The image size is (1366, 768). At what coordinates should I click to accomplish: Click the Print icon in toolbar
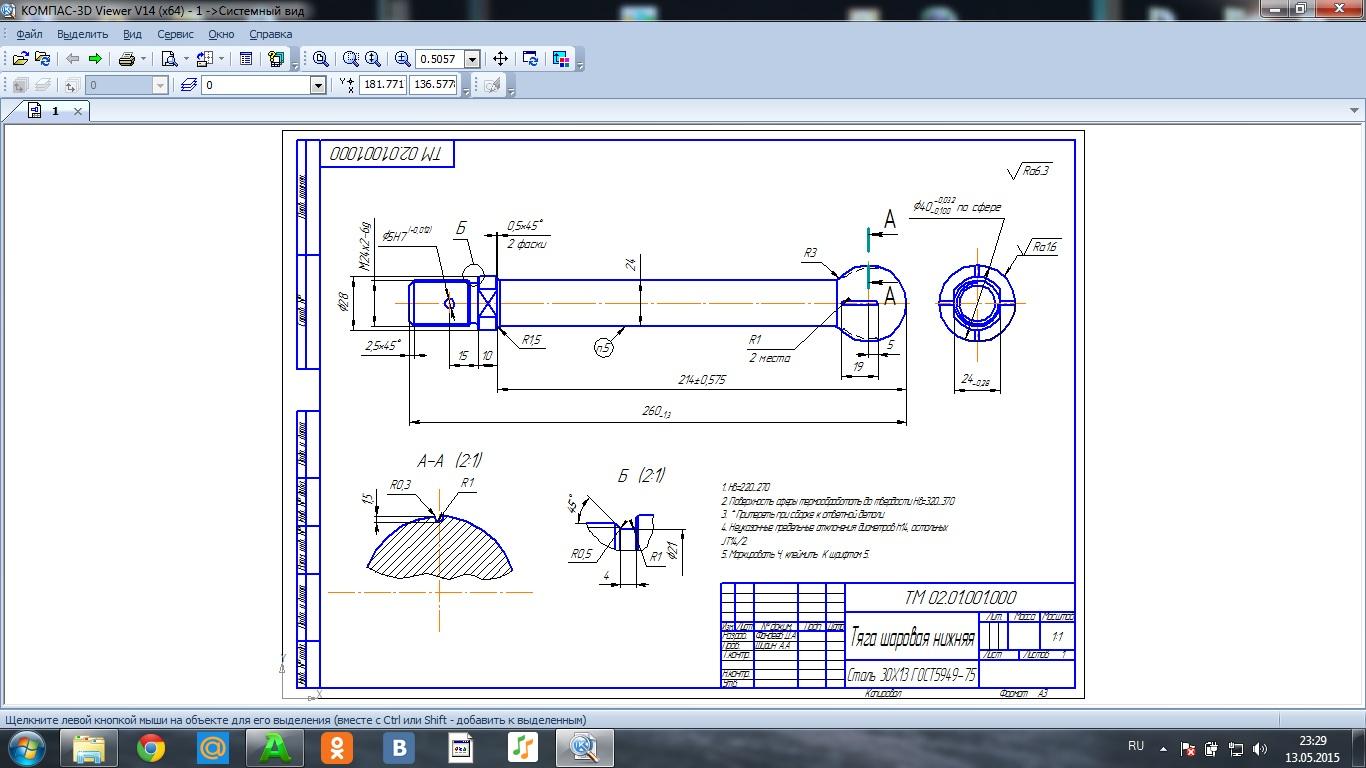coord(127,59)
